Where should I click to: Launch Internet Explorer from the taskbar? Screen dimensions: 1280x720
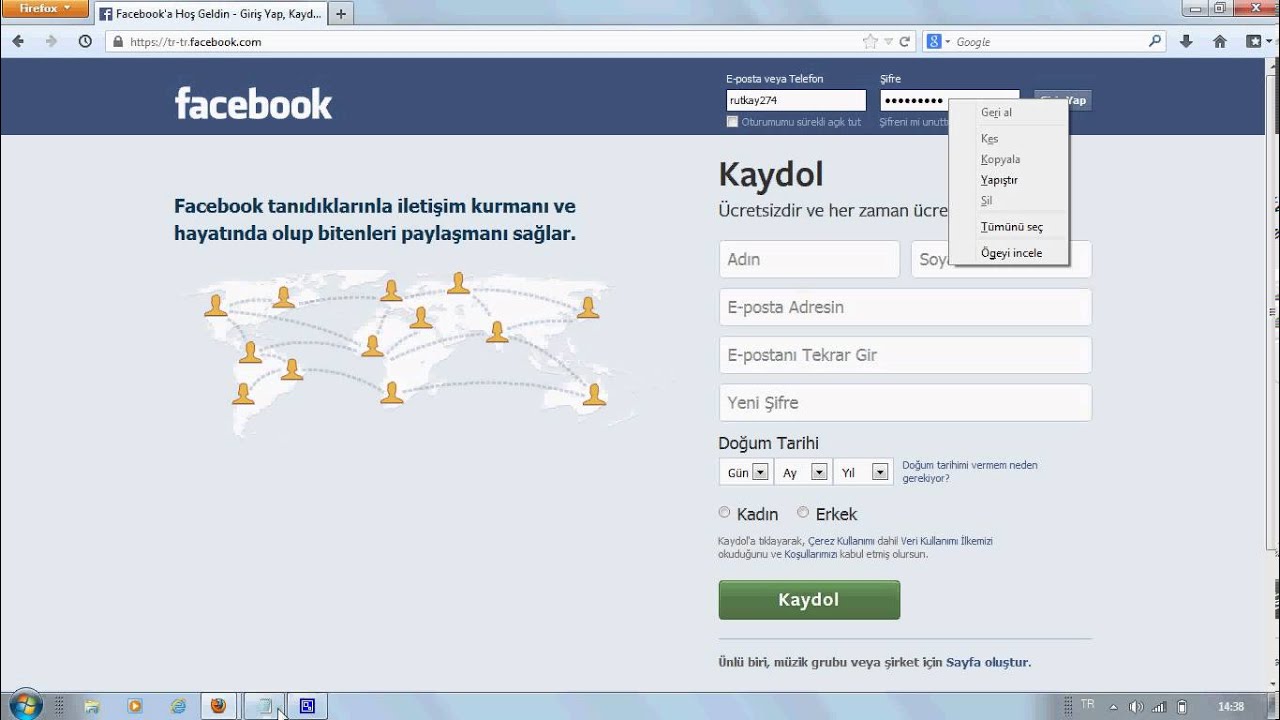tap(178, 706)
